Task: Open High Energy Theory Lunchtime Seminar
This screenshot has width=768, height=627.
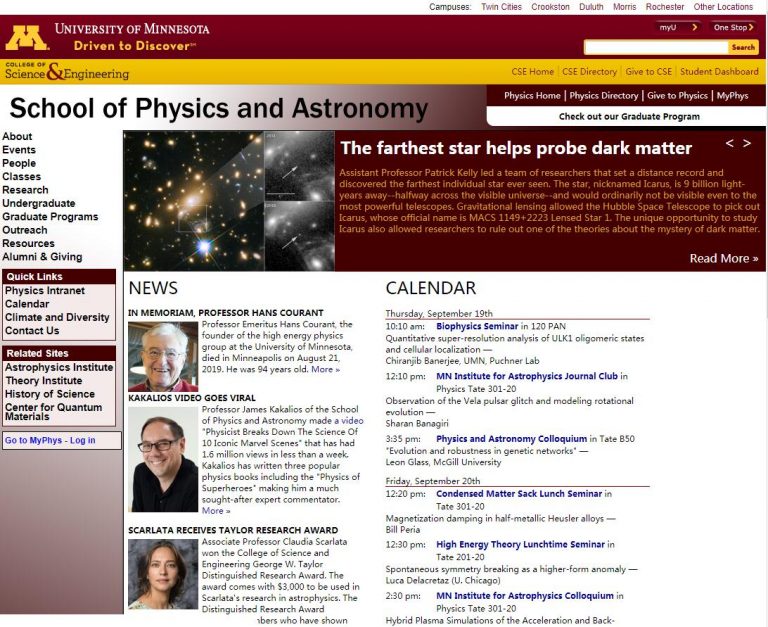Action: pos(520,544)
